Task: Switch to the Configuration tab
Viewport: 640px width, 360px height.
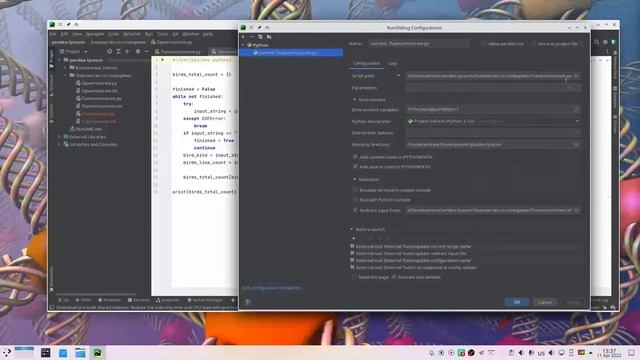Action: [x=366, y=63]
